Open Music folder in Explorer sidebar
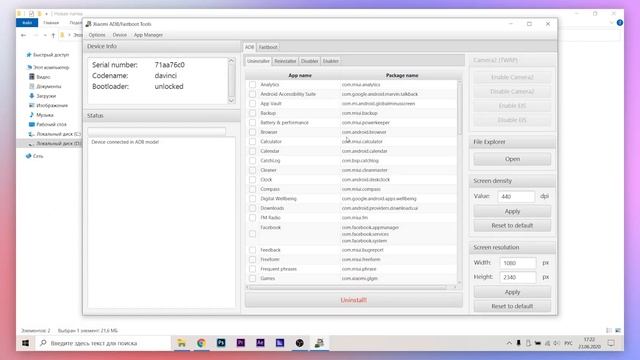 (41, 115)
